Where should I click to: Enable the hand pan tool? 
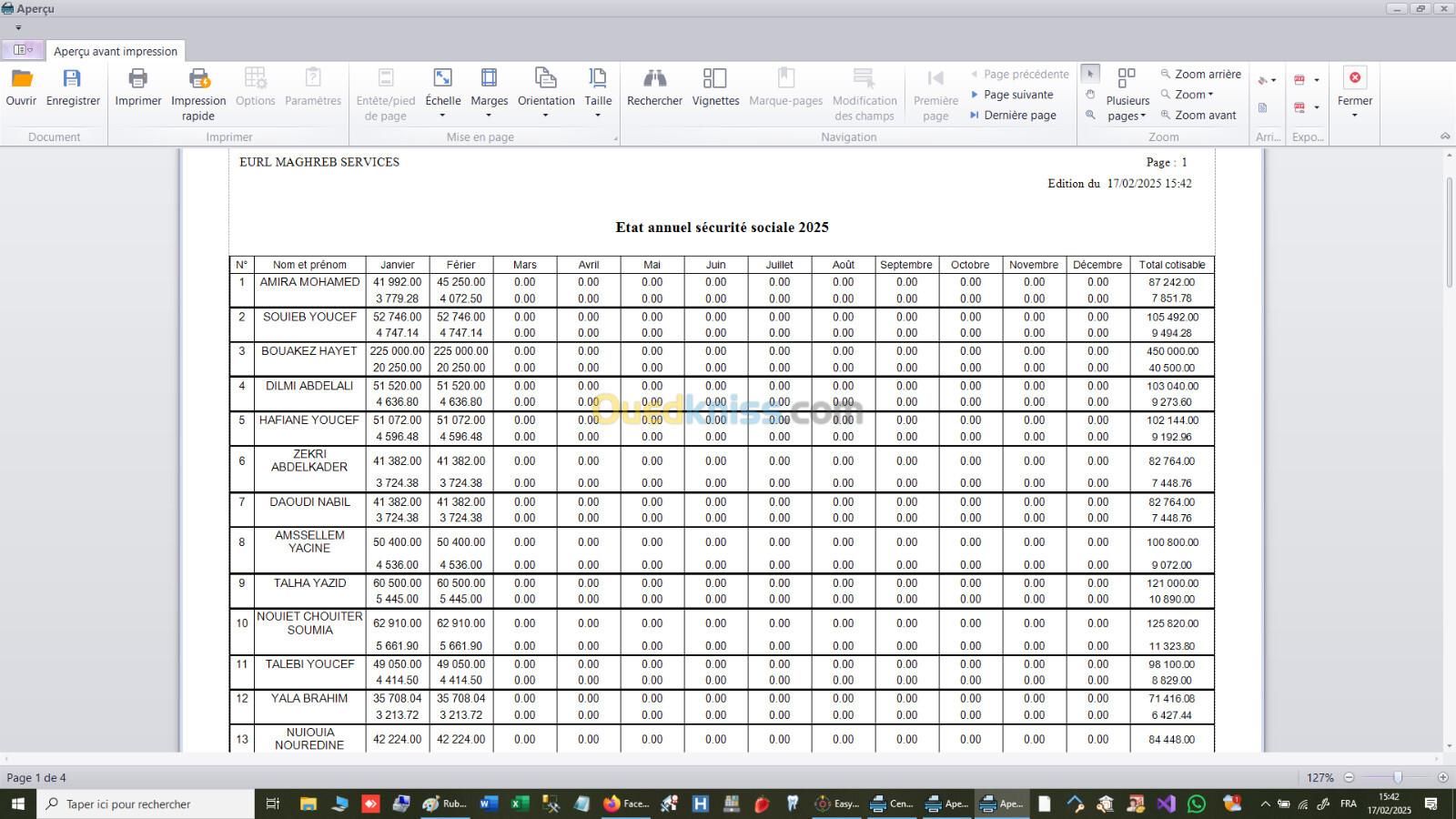1090,95
